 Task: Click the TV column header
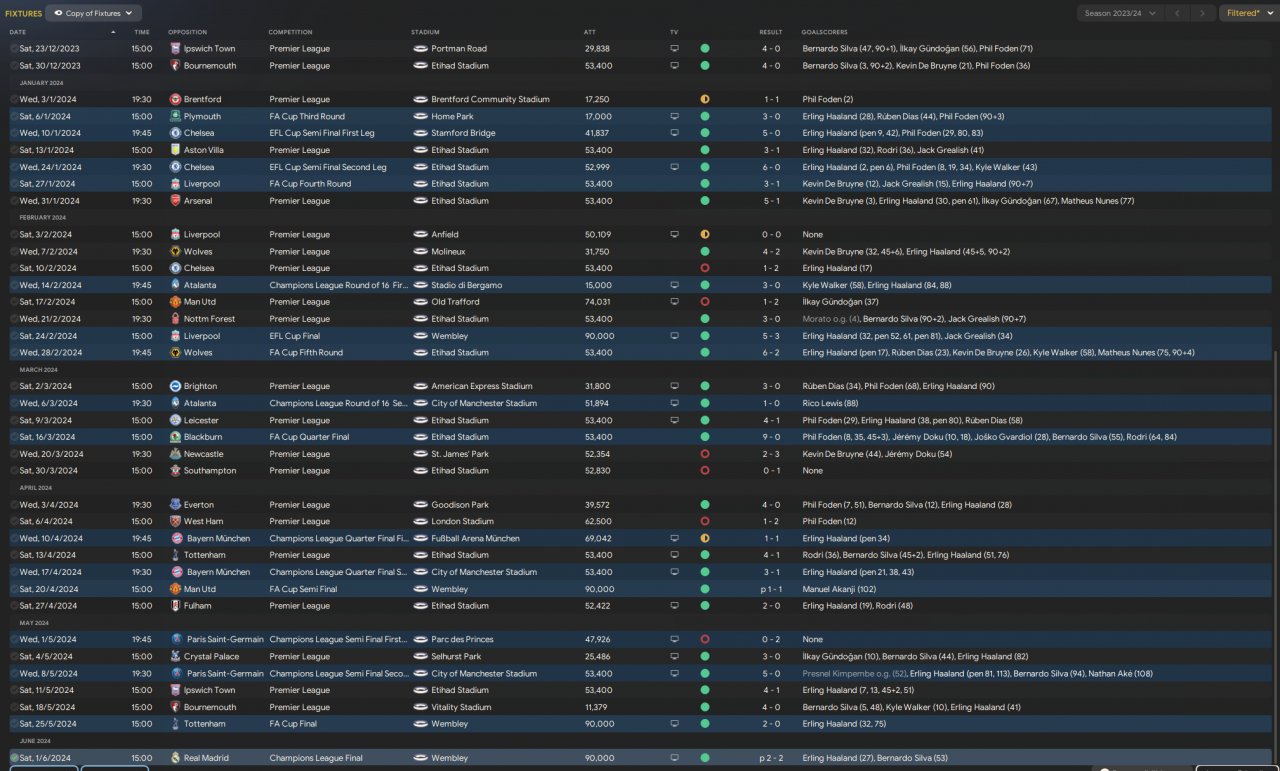pyautogui.click(x=674, y=32)
